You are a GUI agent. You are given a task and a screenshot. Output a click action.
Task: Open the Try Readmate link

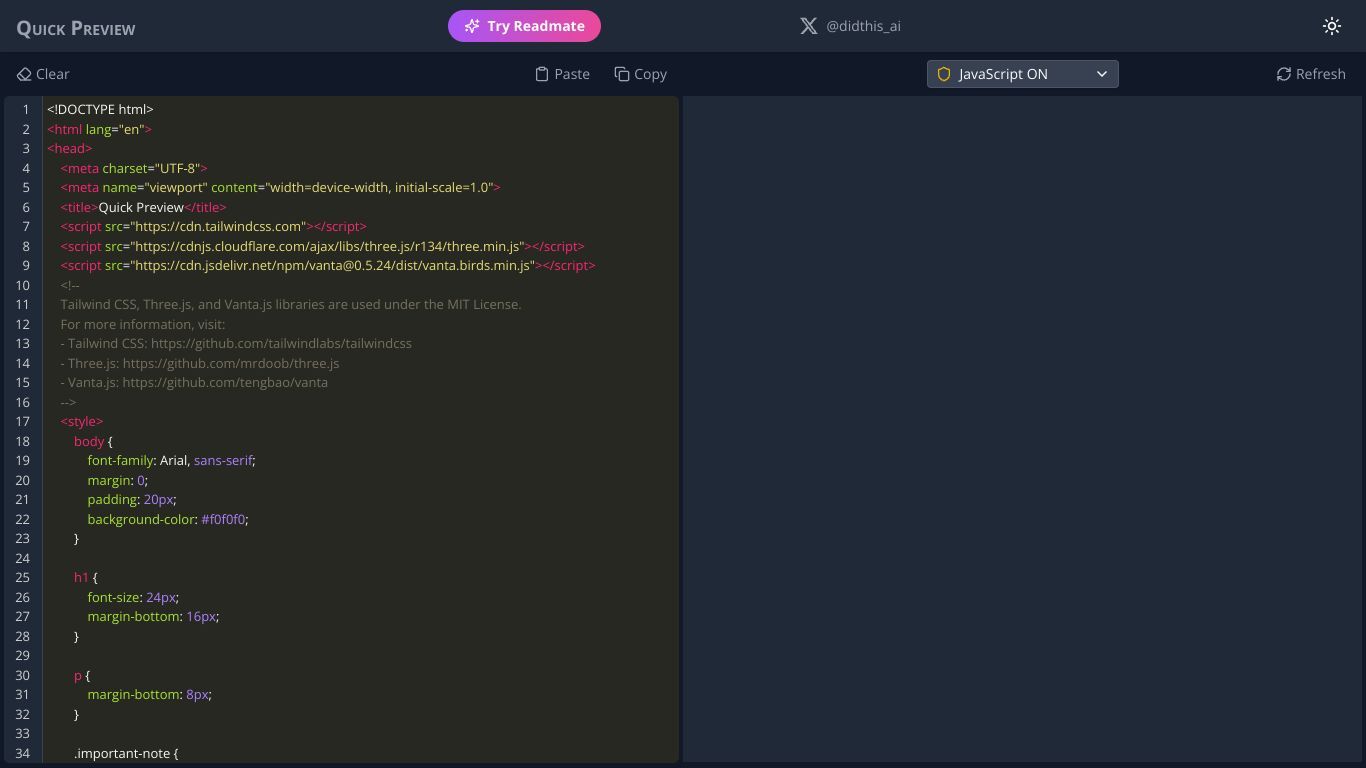pyautogui.click(x=524, y=26)
